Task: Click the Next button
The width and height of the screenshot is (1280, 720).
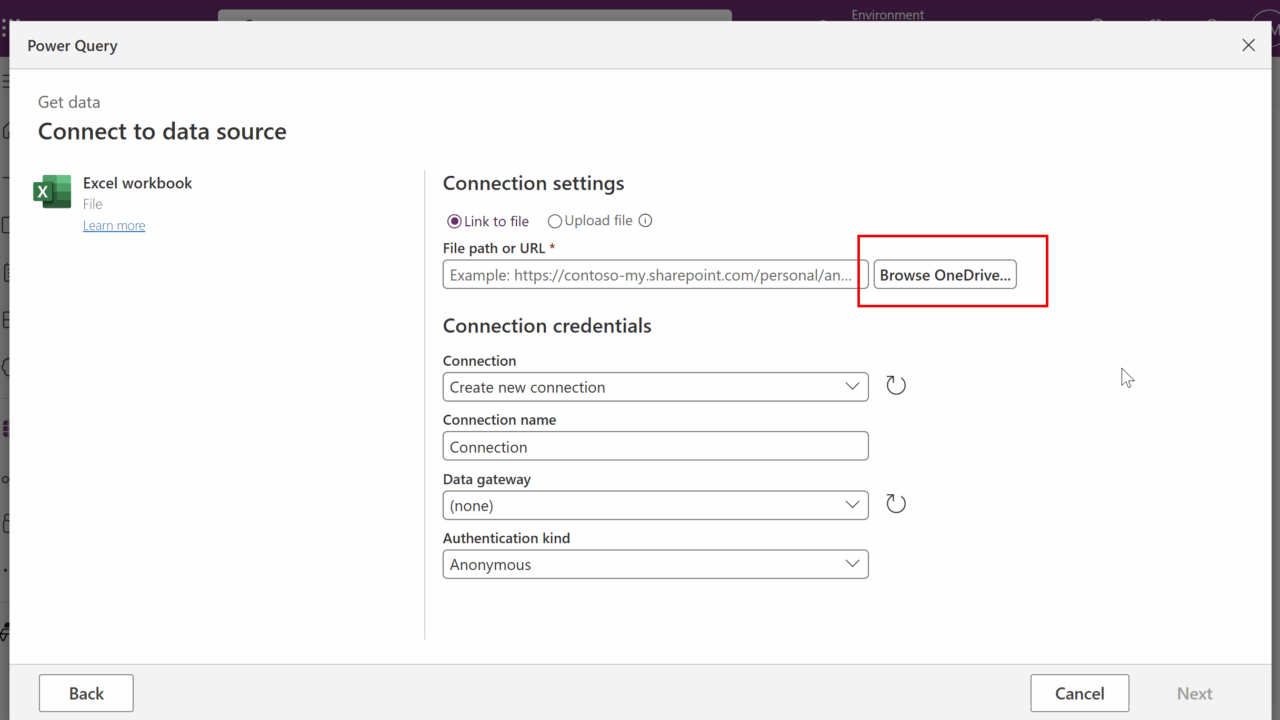Action: pyautogui.click(x=1194, y=693)
